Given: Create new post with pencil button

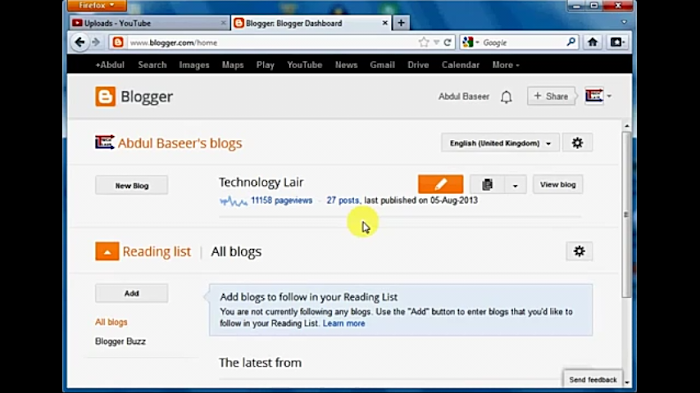Looking at the screenshot, I should tap(441, 184).
